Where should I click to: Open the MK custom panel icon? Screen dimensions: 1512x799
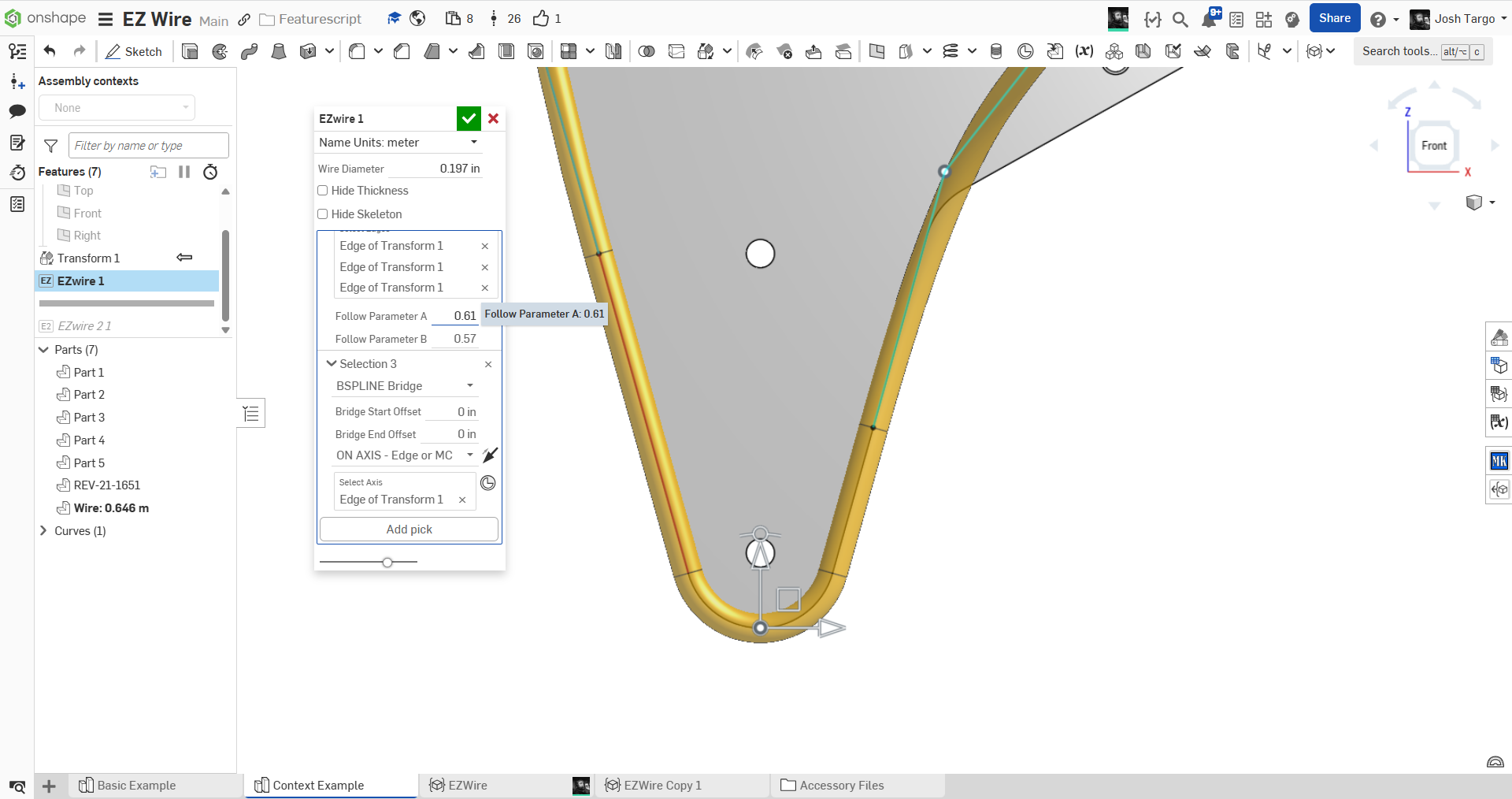coord(1499,461)
